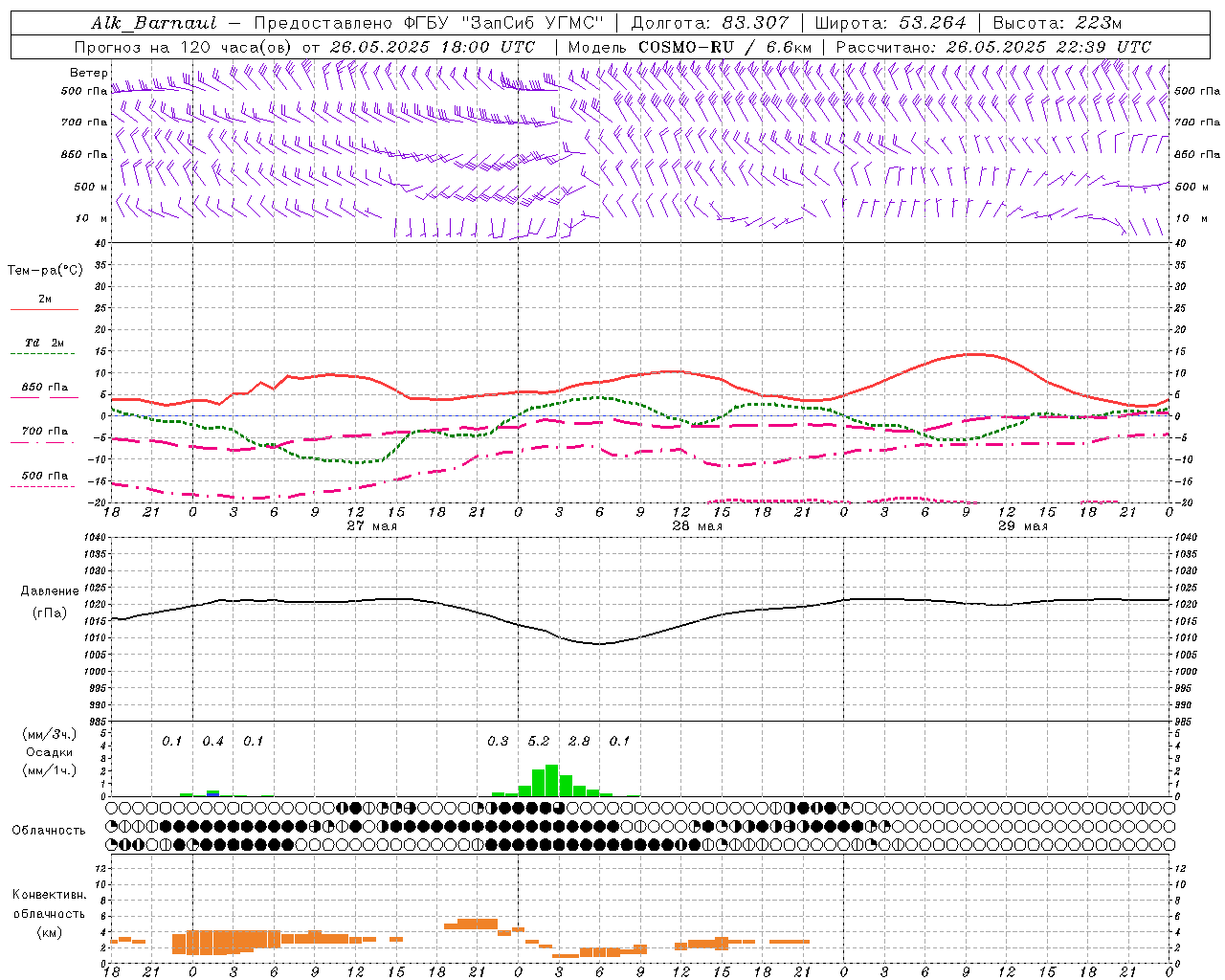Click 'Рассчитано: 26.05.2025 22:39 UTC' timestamp
Viewport: 1225px width, 980px height.
pos(993,47)
